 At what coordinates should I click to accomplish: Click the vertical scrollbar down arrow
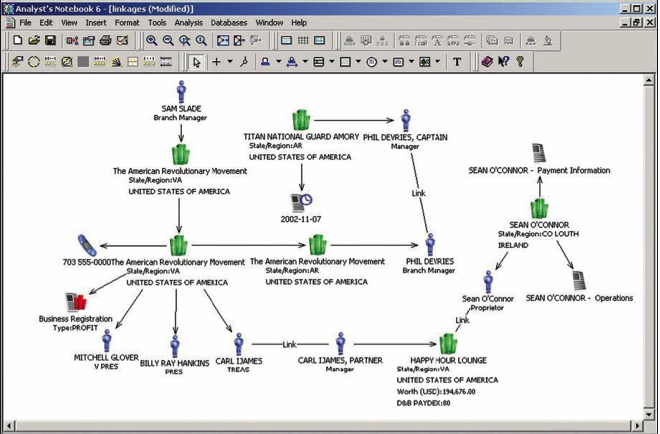pos(649,414)
